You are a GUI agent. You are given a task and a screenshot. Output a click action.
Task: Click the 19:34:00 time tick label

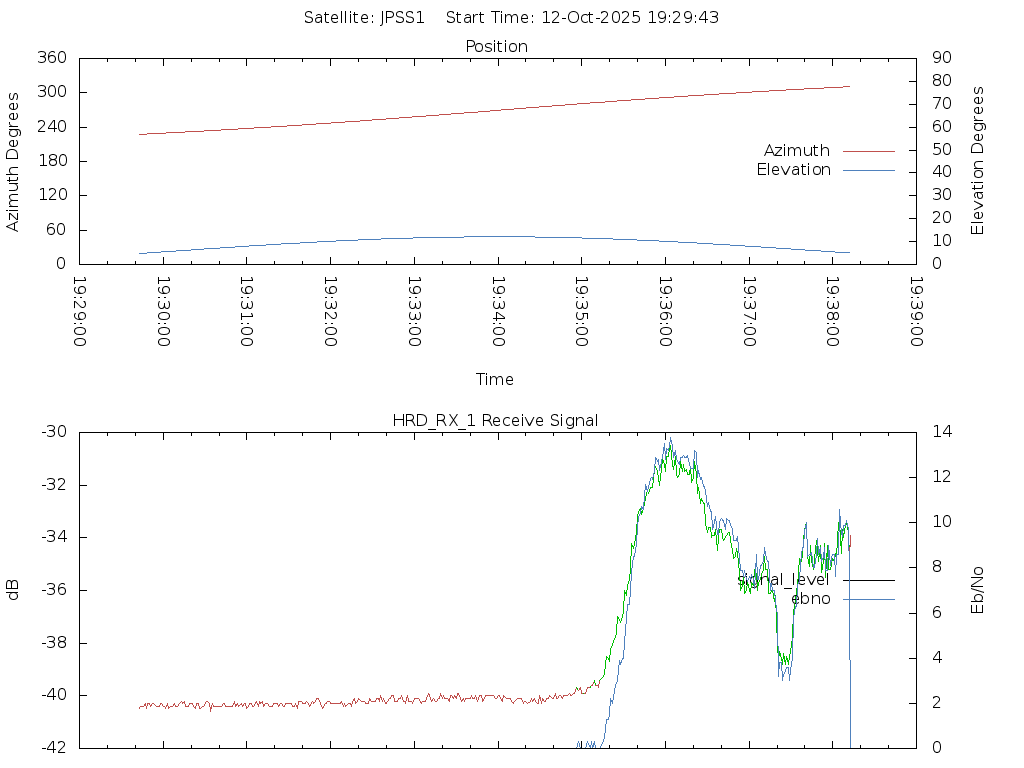tap(498, 312)
